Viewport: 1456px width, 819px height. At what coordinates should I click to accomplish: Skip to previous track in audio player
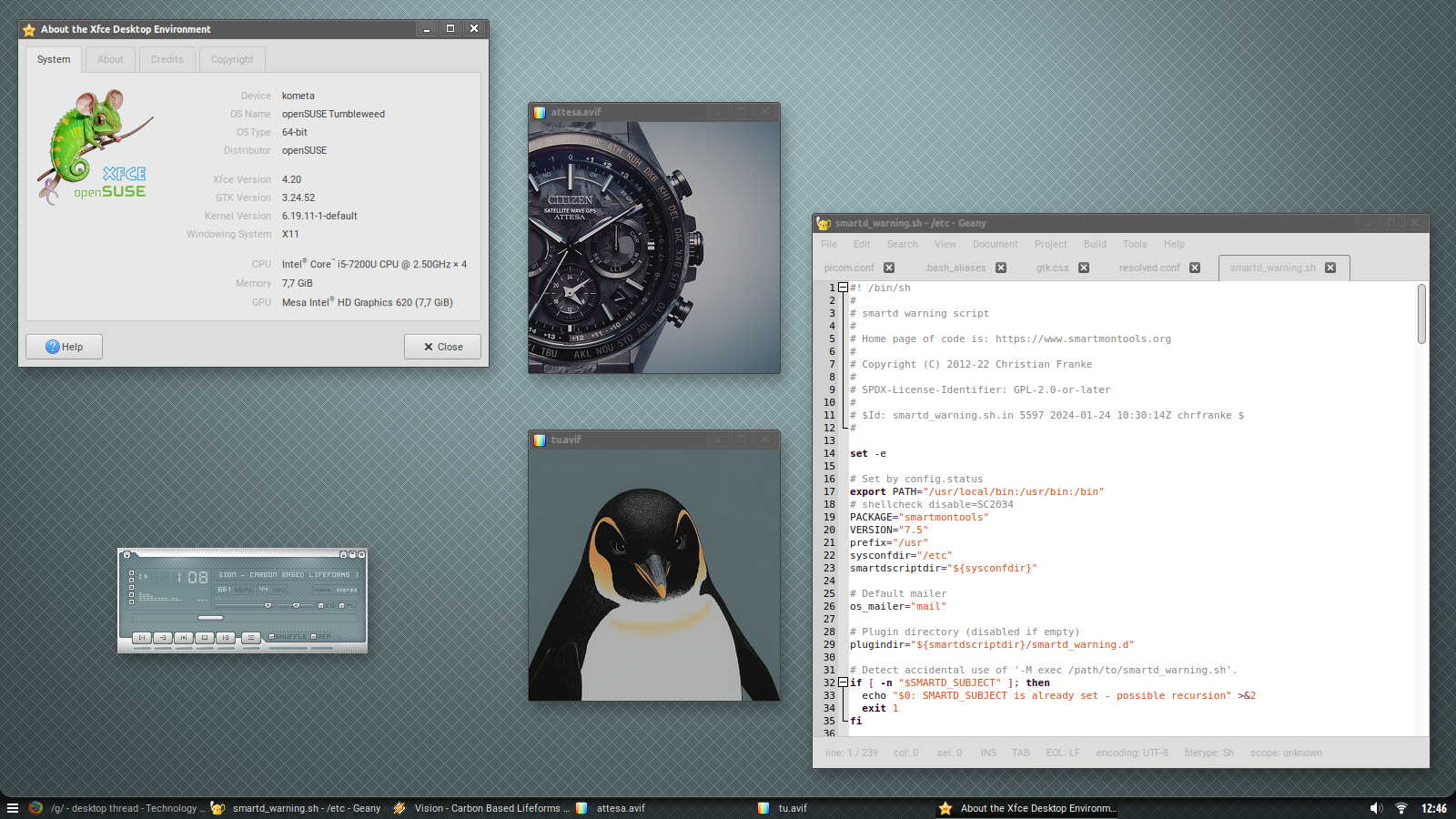[x=142, y=638]
